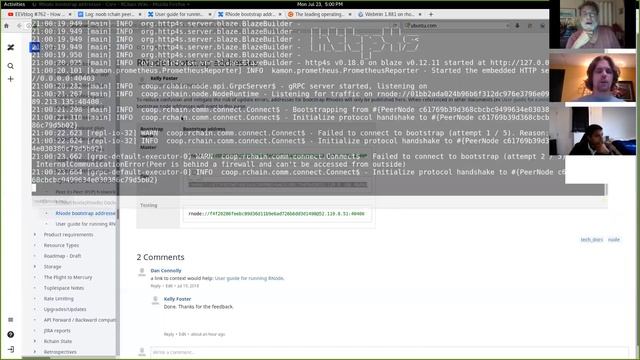Open the help question-mark icon
The image size is (640, 360).
(11, 334)
